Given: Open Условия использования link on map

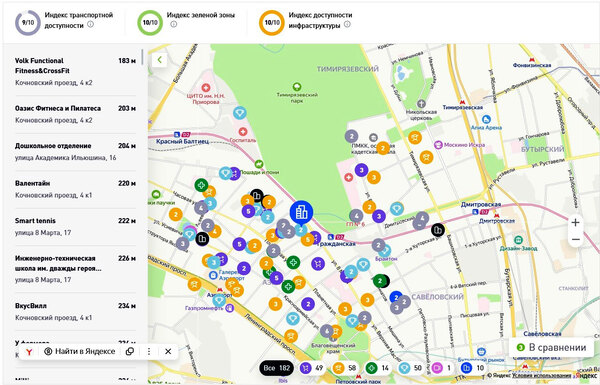Looking at the screenshot, I should click(542, 377).
